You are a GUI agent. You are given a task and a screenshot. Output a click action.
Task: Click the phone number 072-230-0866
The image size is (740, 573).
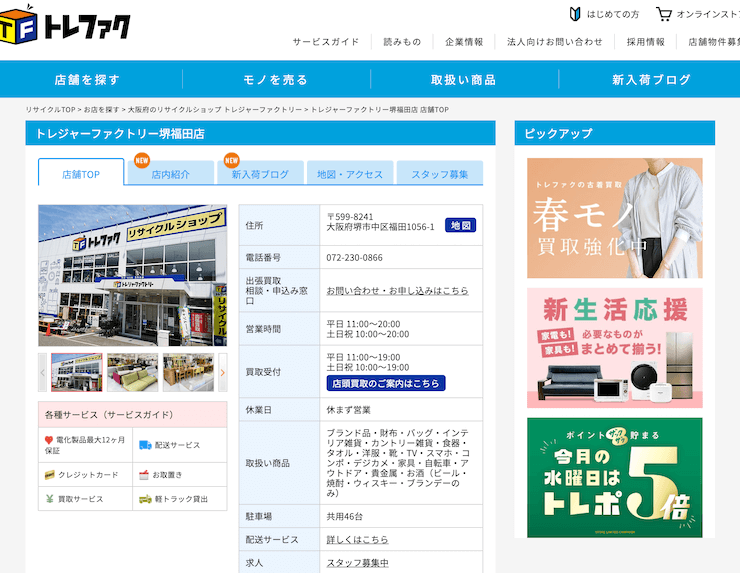click(354, 258)
